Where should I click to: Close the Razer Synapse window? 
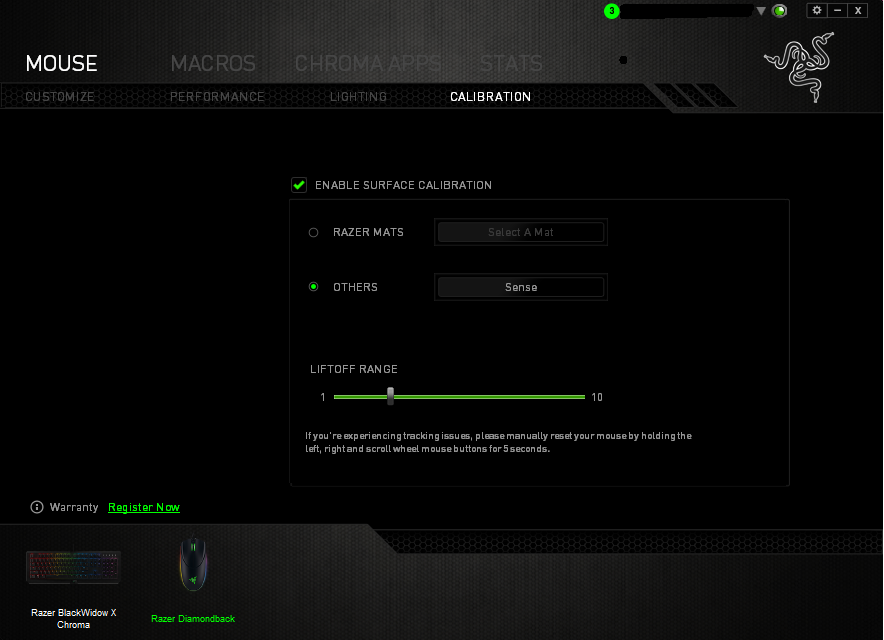[x=858, y=10]
